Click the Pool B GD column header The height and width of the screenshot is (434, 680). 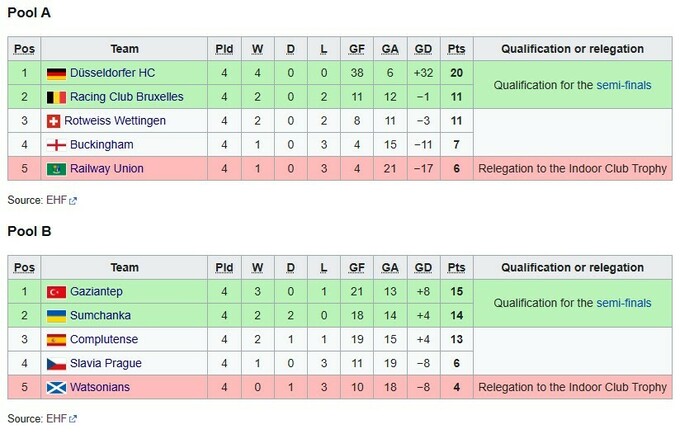[423, 268]
